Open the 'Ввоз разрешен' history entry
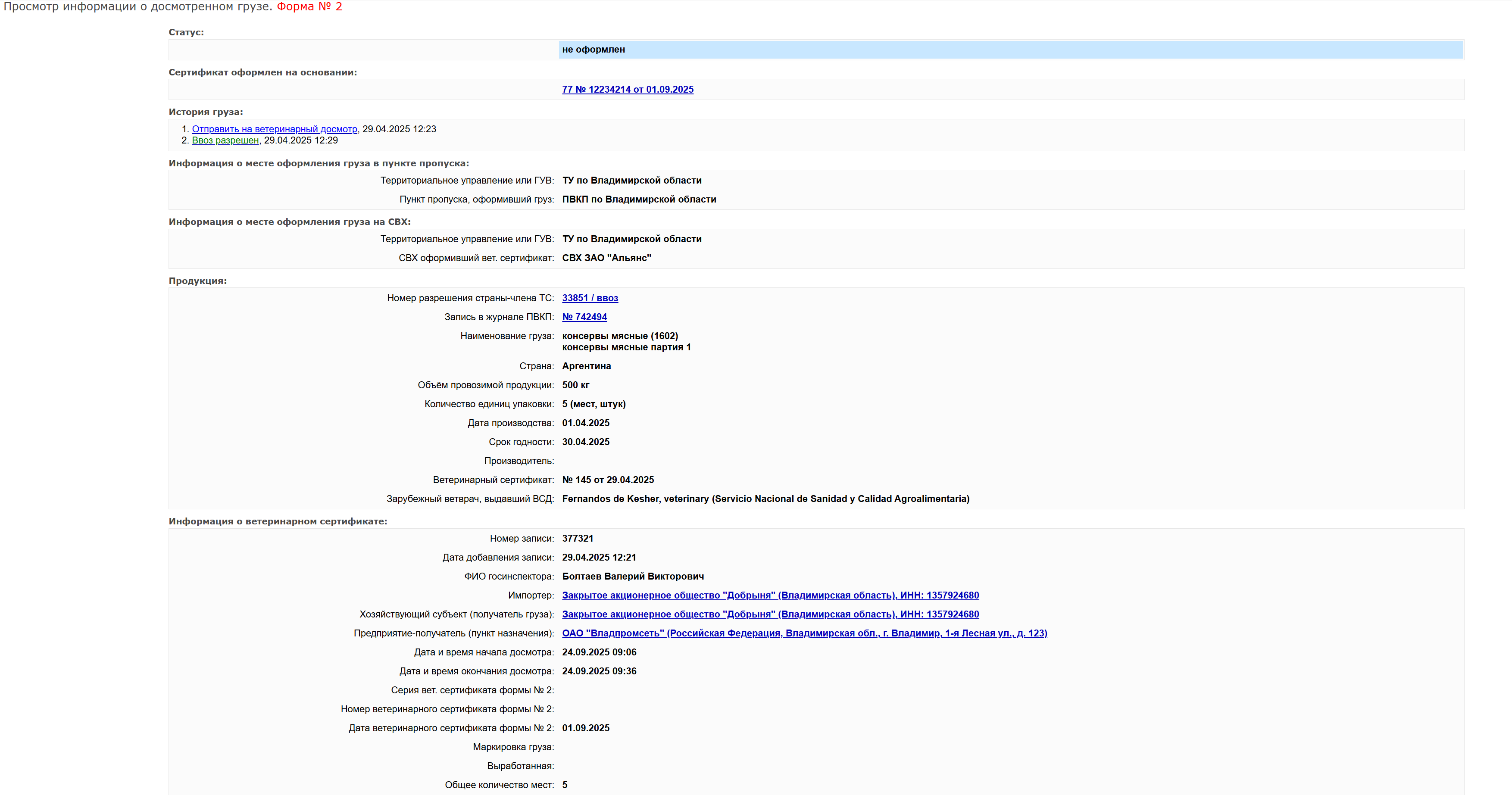This screenshot has width=1512, height=795. click(225, 140)
